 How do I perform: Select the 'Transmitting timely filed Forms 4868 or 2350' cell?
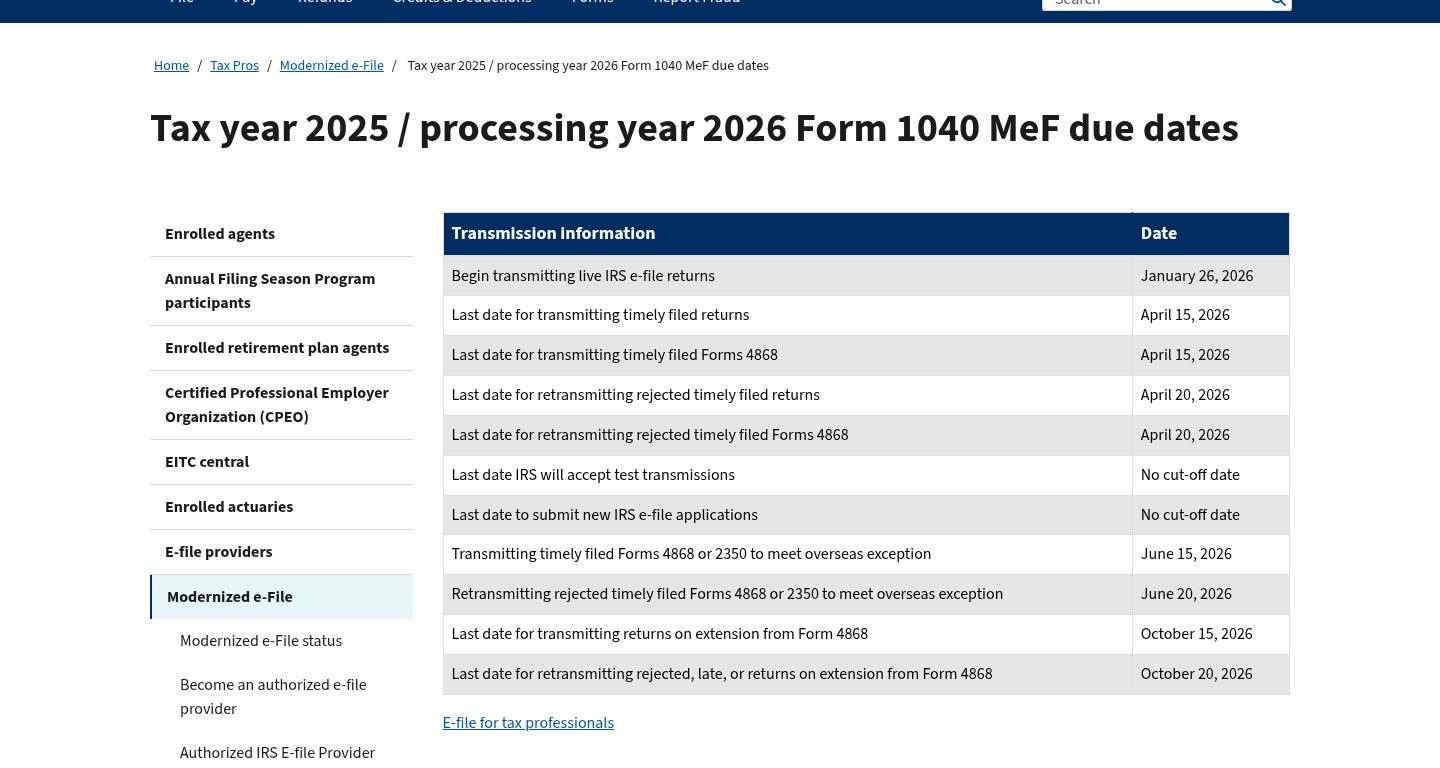point(788,555)
